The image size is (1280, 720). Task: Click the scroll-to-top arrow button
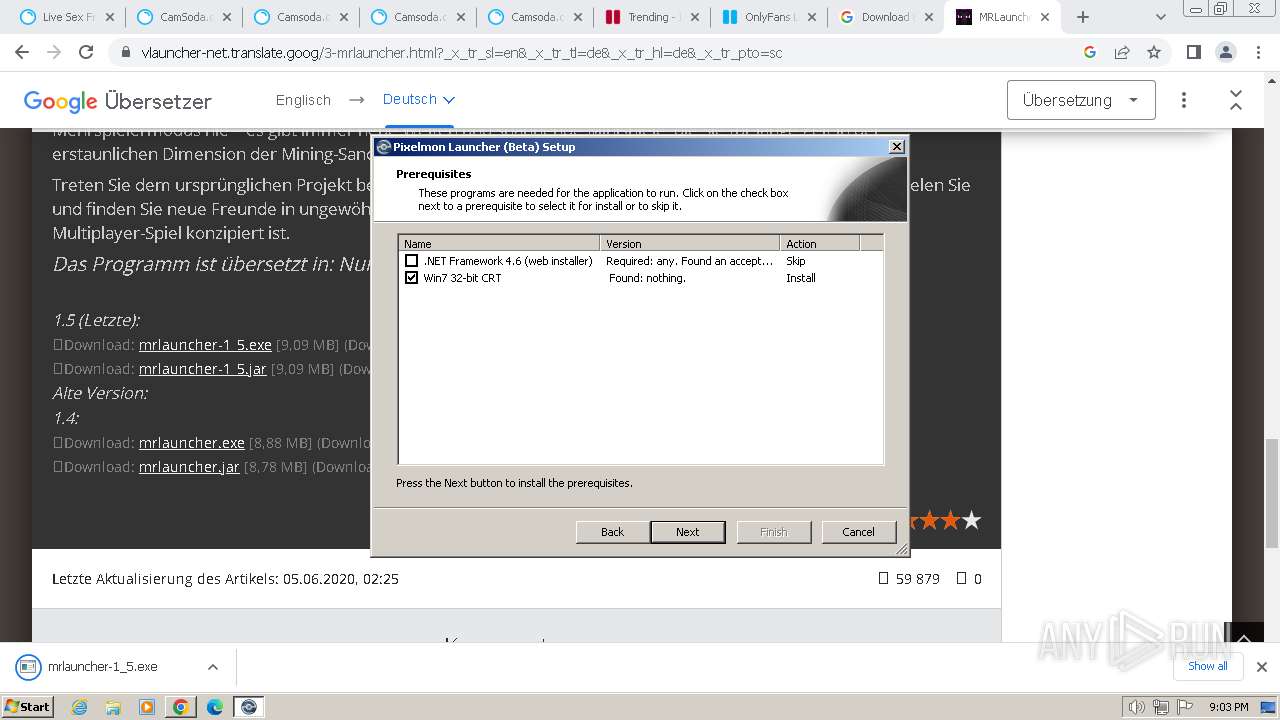coord(1244,639)
